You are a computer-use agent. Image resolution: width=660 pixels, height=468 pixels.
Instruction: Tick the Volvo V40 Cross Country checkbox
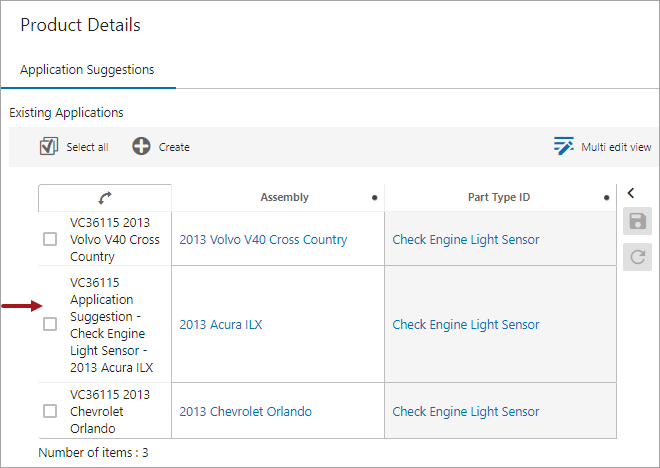[x=50, y=239]
